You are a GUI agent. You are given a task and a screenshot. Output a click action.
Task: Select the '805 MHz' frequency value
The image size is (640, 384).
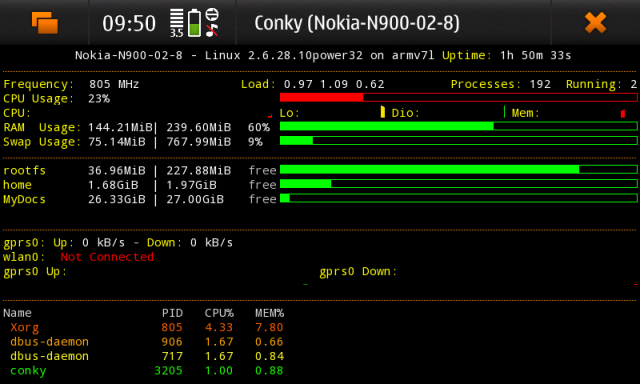click(x=114, y=84)
